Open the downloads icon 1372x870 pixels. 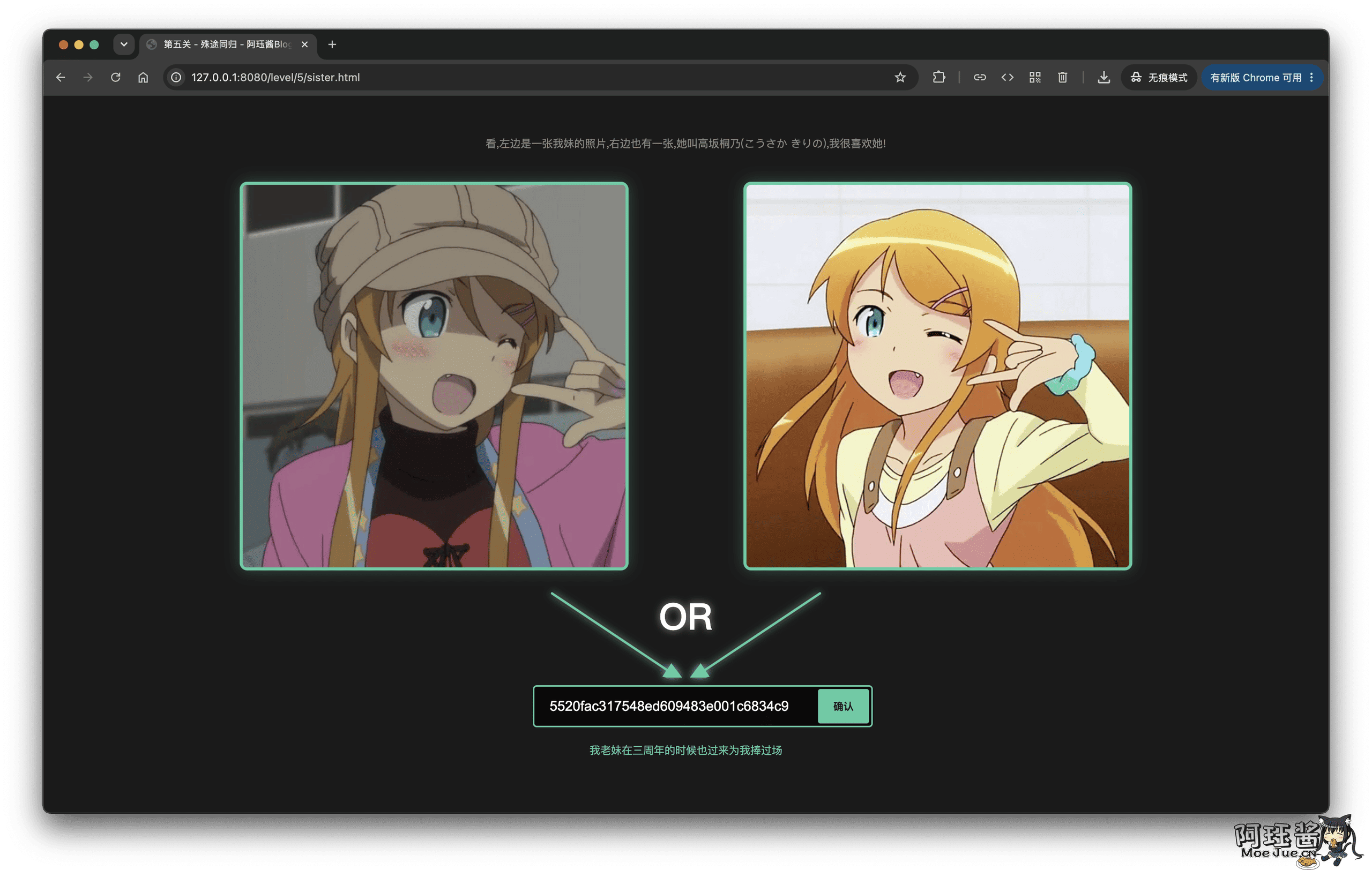(x=1103, y=78)
